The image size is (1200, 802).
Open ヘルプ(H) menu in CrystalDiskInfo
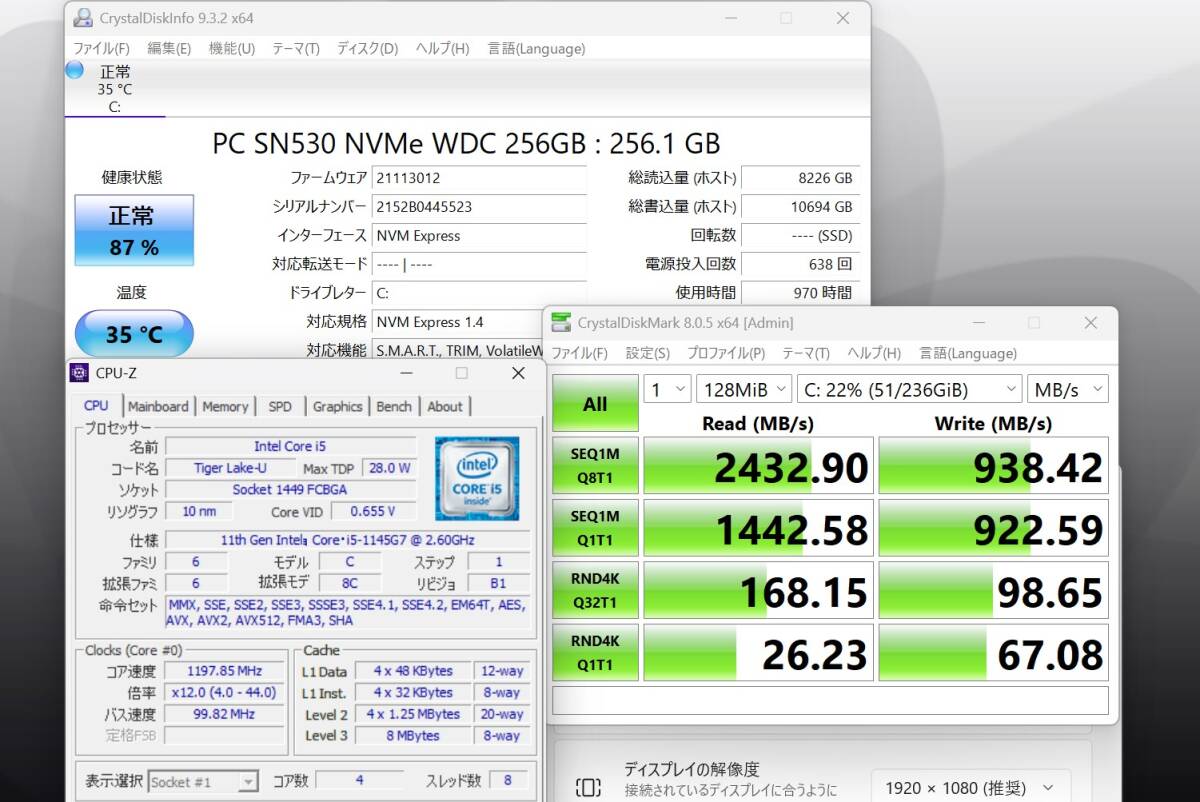442,48
